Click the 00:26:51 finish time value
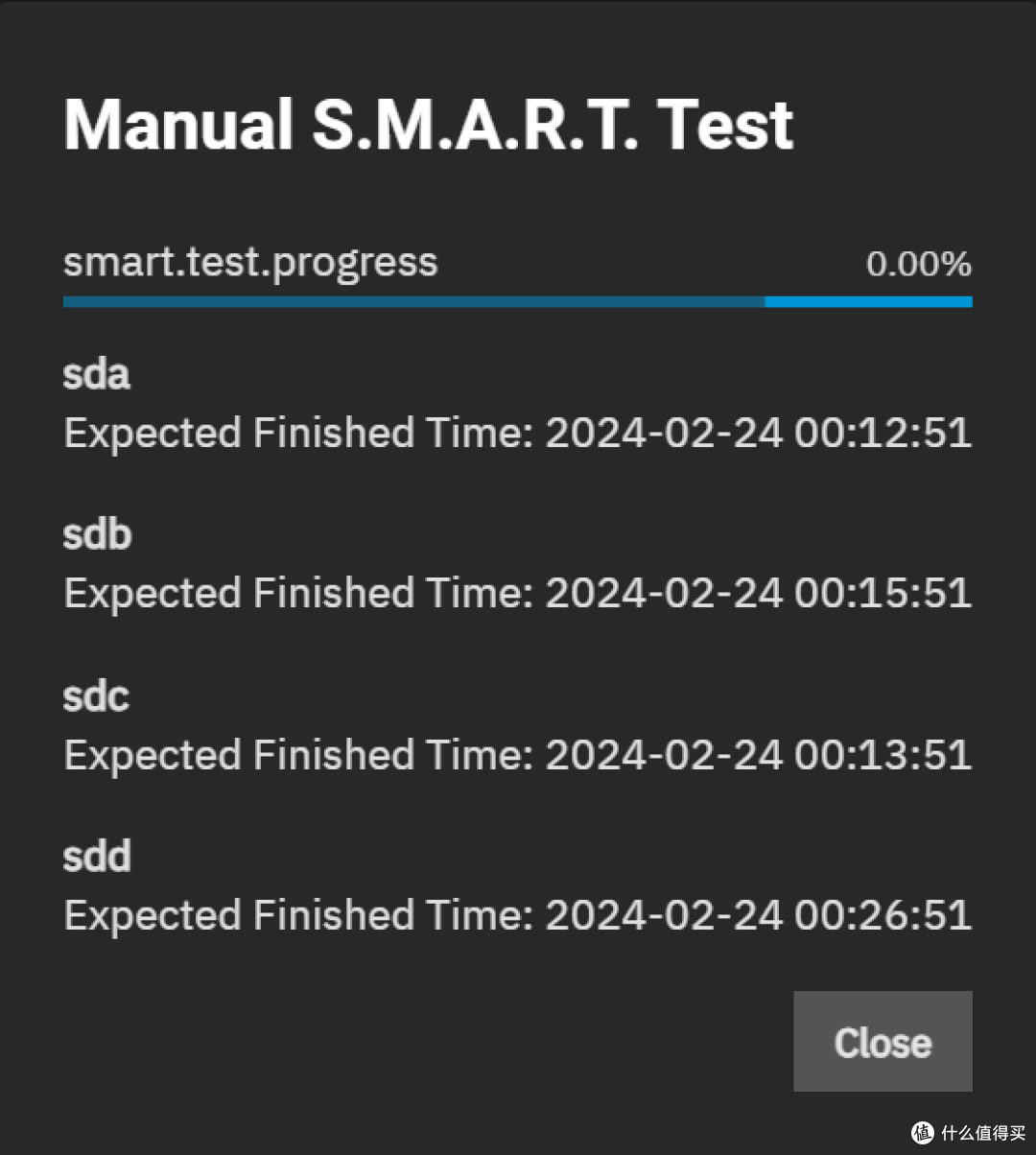Screen dimensions: 1036x1155 pyautogui.click(x=883, y=915)
